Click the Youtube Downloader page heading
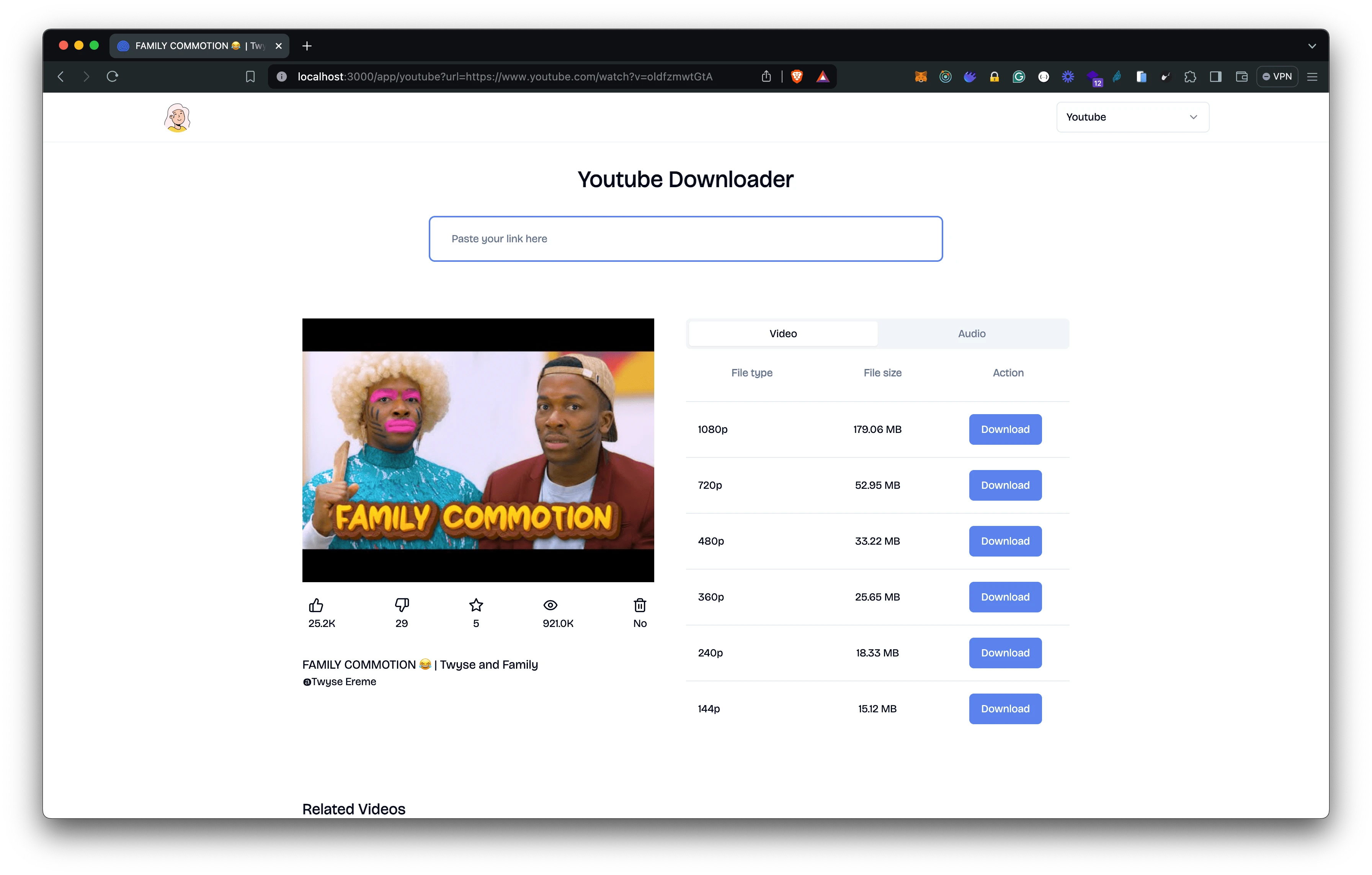The height and width of the screenshot is (875, 1372). click(686, 179)
